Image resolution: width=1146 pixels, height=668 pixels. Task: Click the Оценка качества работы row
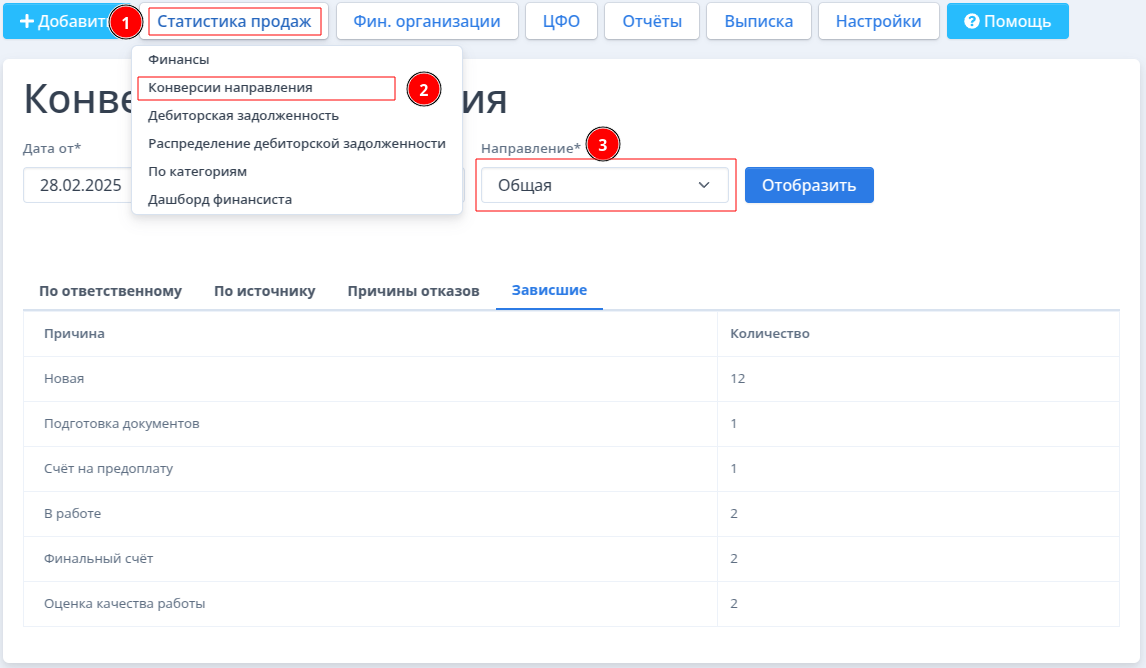[x=571, y=604]
